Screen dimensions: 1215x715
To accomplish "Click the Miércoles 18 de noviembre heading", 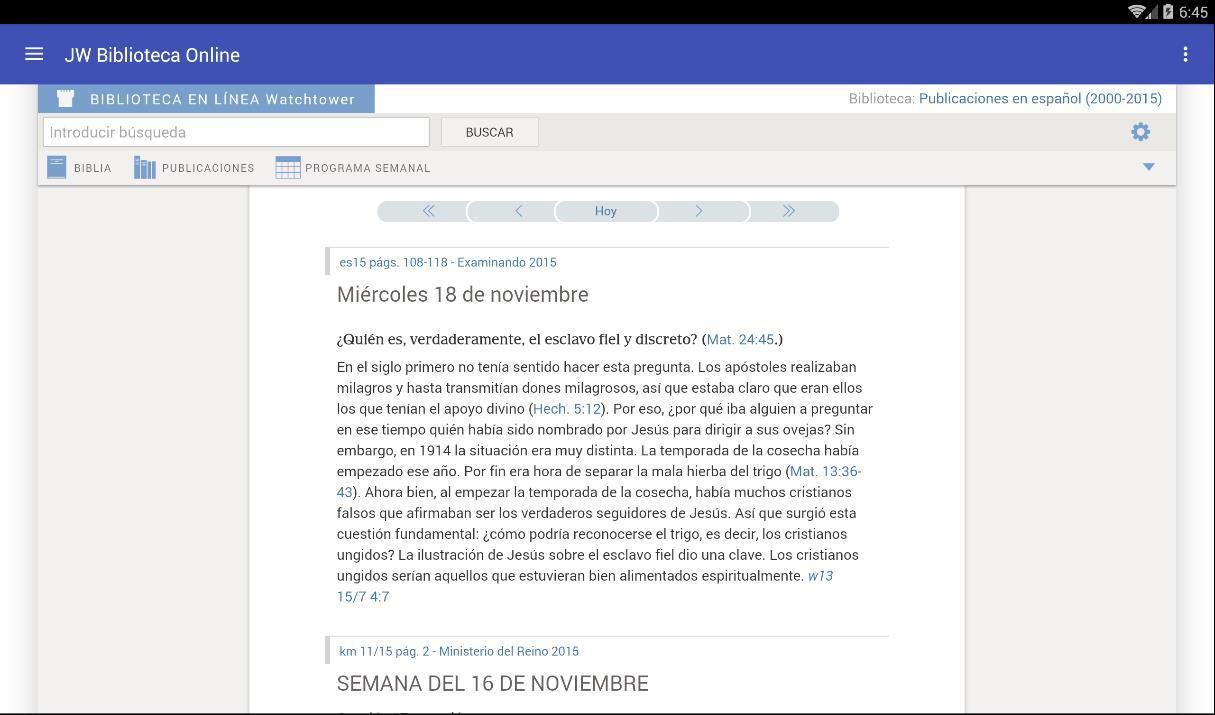I will [x=463, y=295].
